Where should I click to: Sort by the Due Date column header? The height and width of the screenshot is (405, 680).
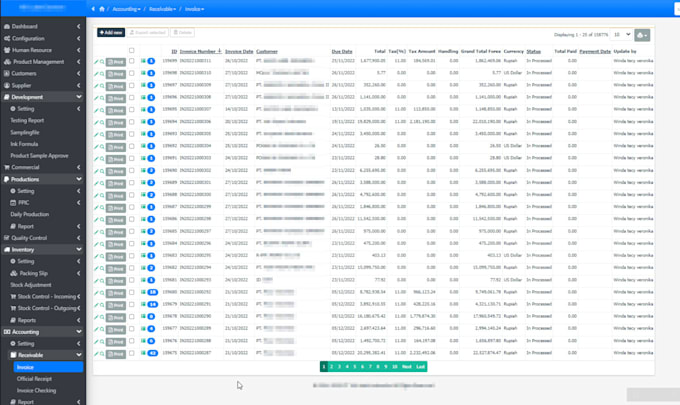click(x=342, y=52)
